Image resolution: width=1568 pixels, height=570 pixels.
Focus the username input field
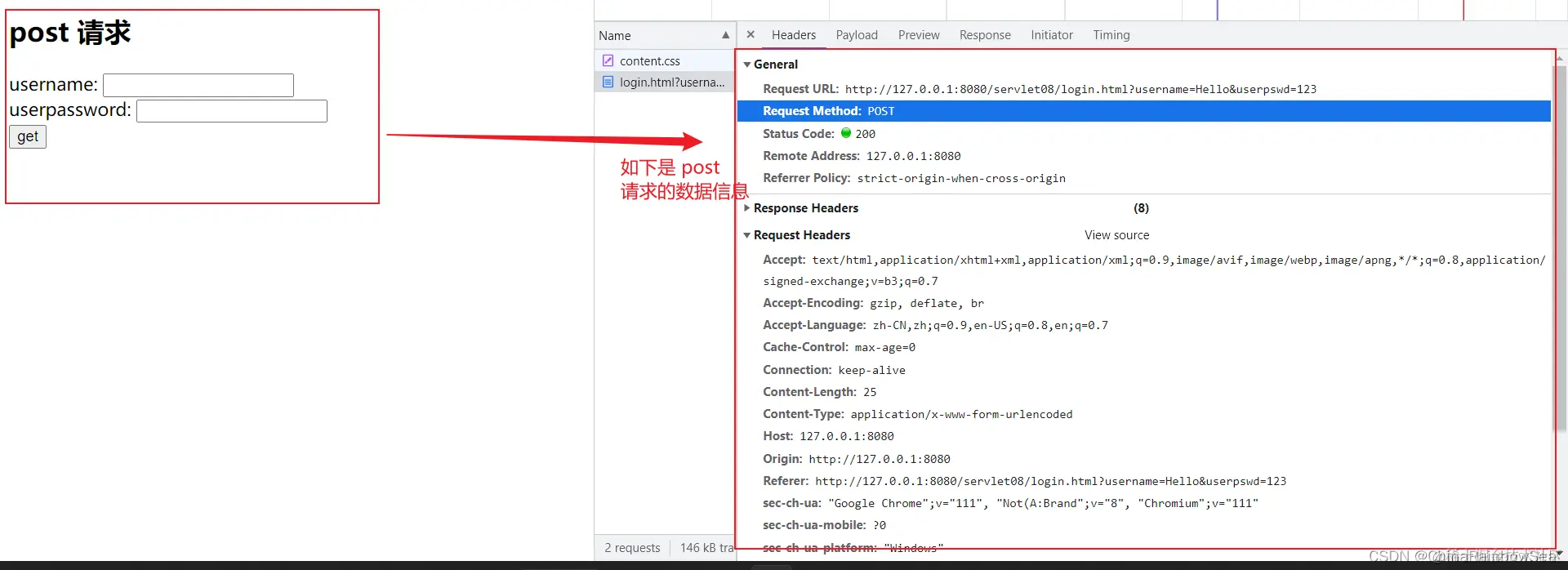[x=198, y=85]
